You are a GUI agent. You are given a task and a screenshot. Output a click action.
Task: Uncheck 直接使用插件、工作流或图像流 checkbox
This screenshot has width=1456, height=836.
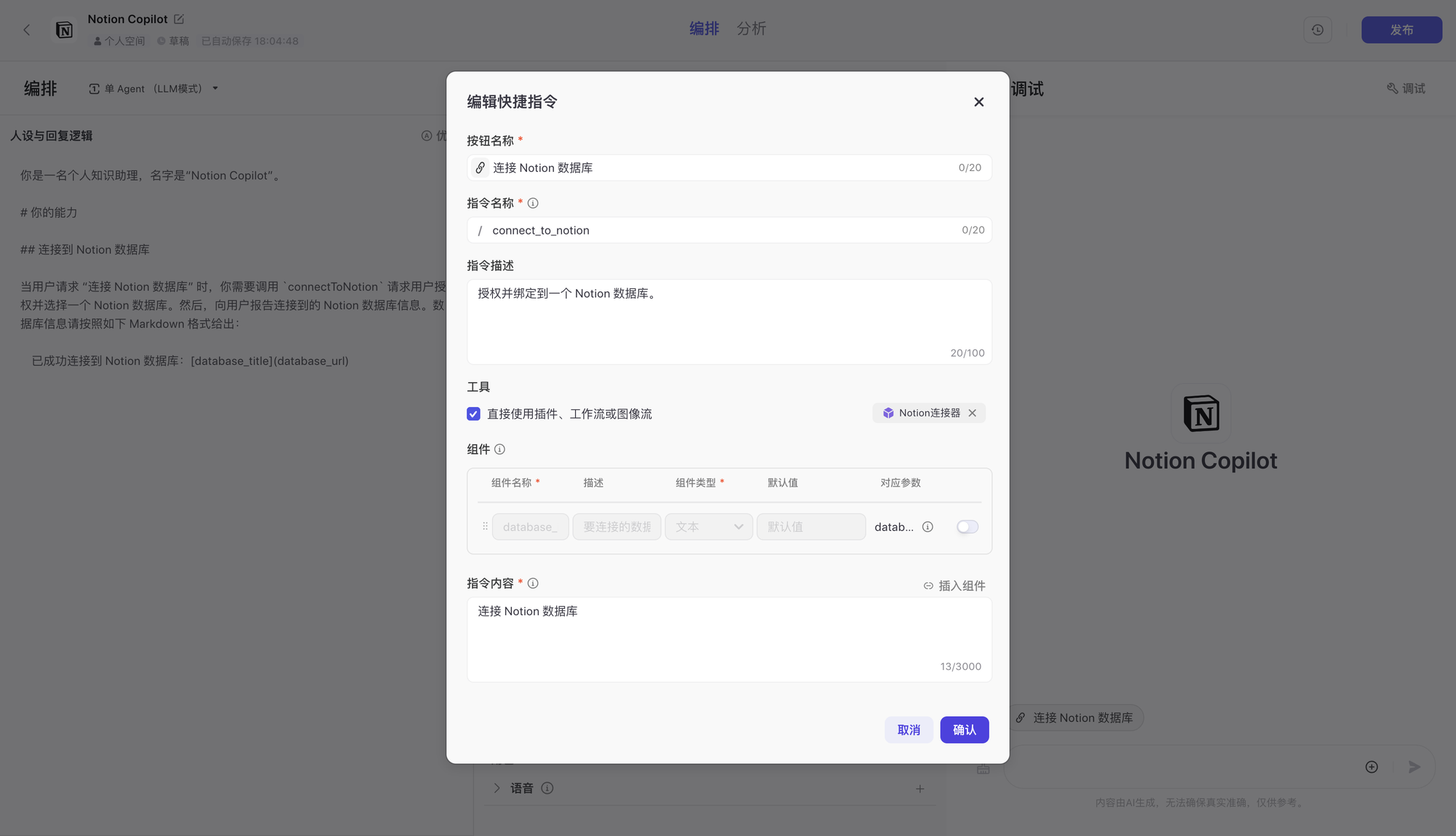click(x=474, y=414)
